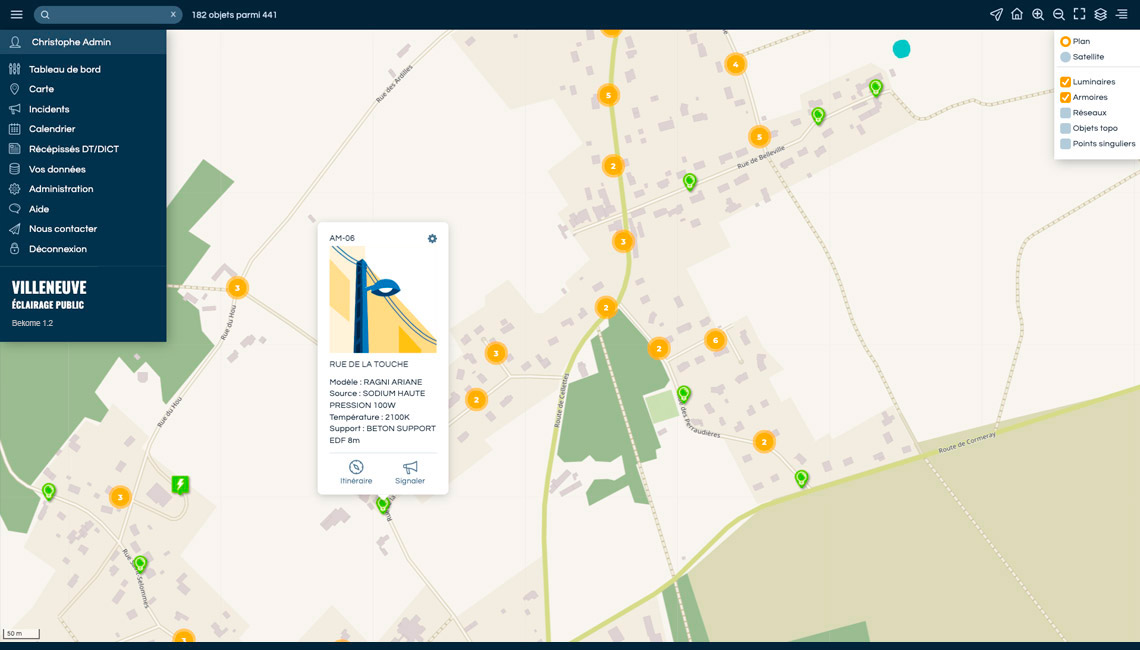This screenshot has width=1140, height=650.
Task: Toggle the map layers panel
Action: coord(1101,15)
